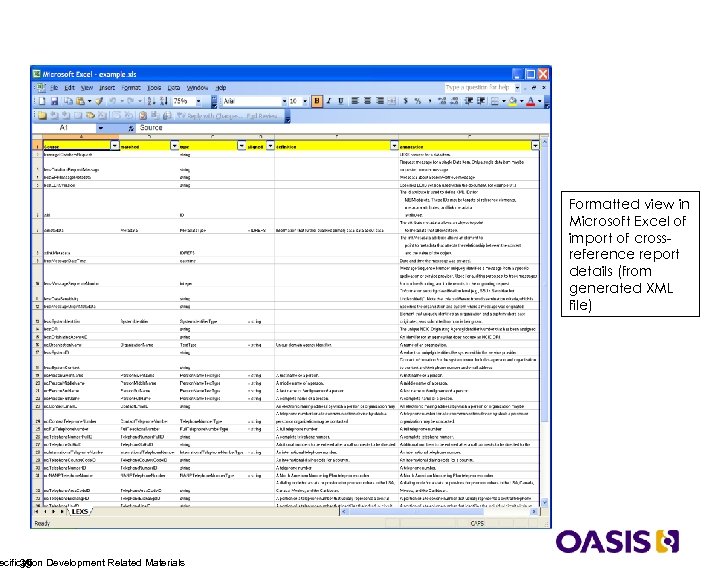
Task: Open the File menu
Action: 54,87
